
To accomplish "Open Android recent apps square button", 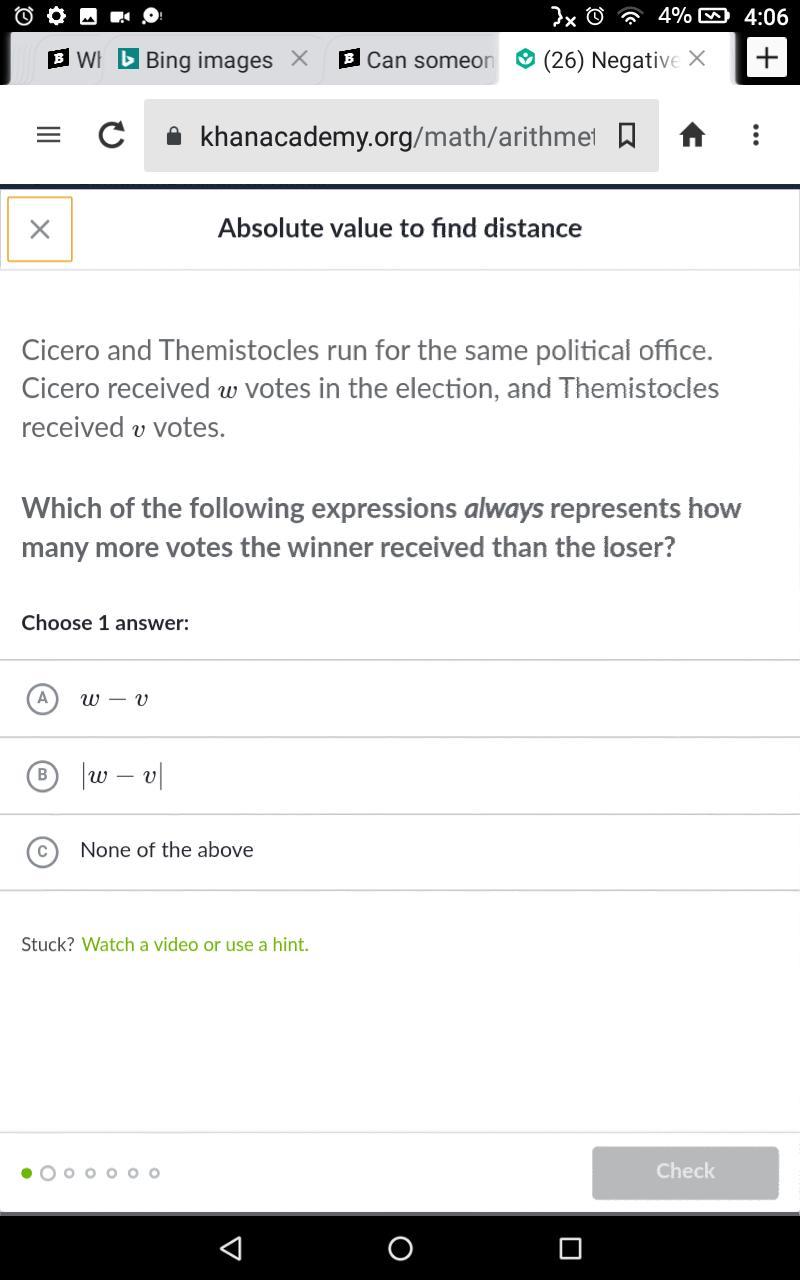I will pos(570,1247).
